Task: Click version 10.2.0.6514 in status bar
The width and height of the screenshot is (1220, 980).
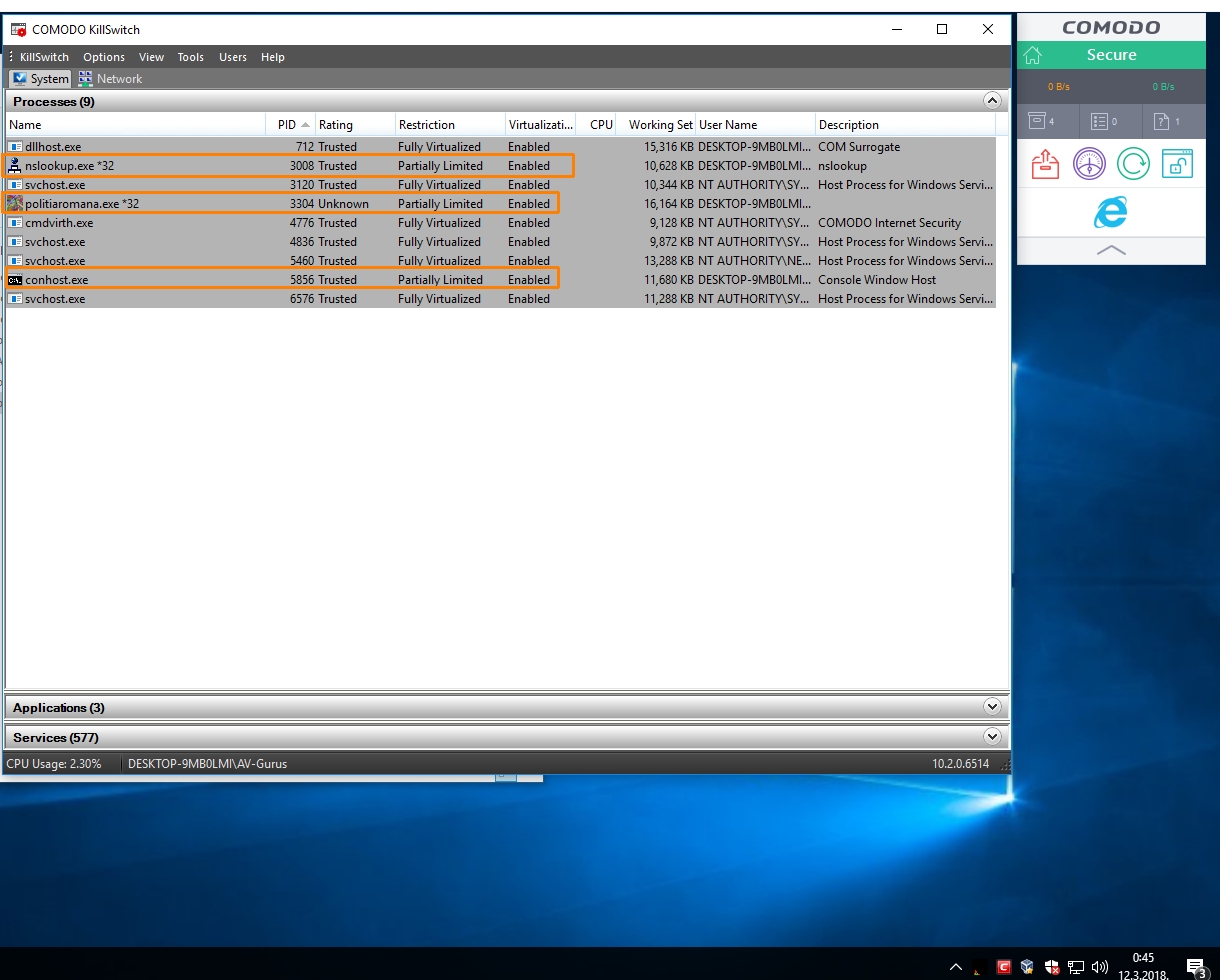Action: pos(960,764)
